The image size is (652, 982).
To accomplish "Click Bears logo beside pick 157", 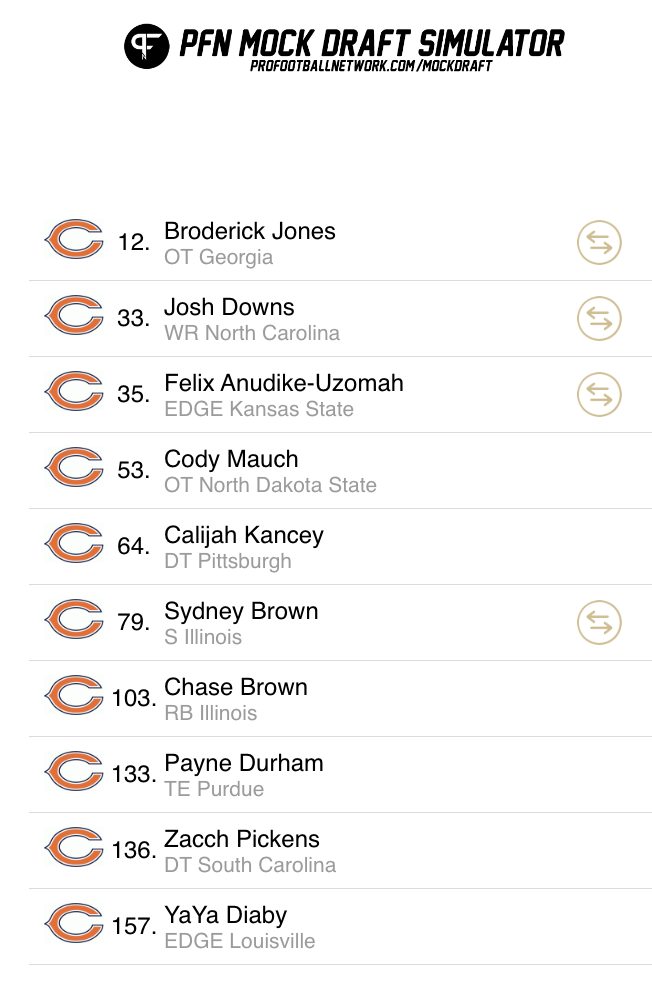I will pos(74,923).
